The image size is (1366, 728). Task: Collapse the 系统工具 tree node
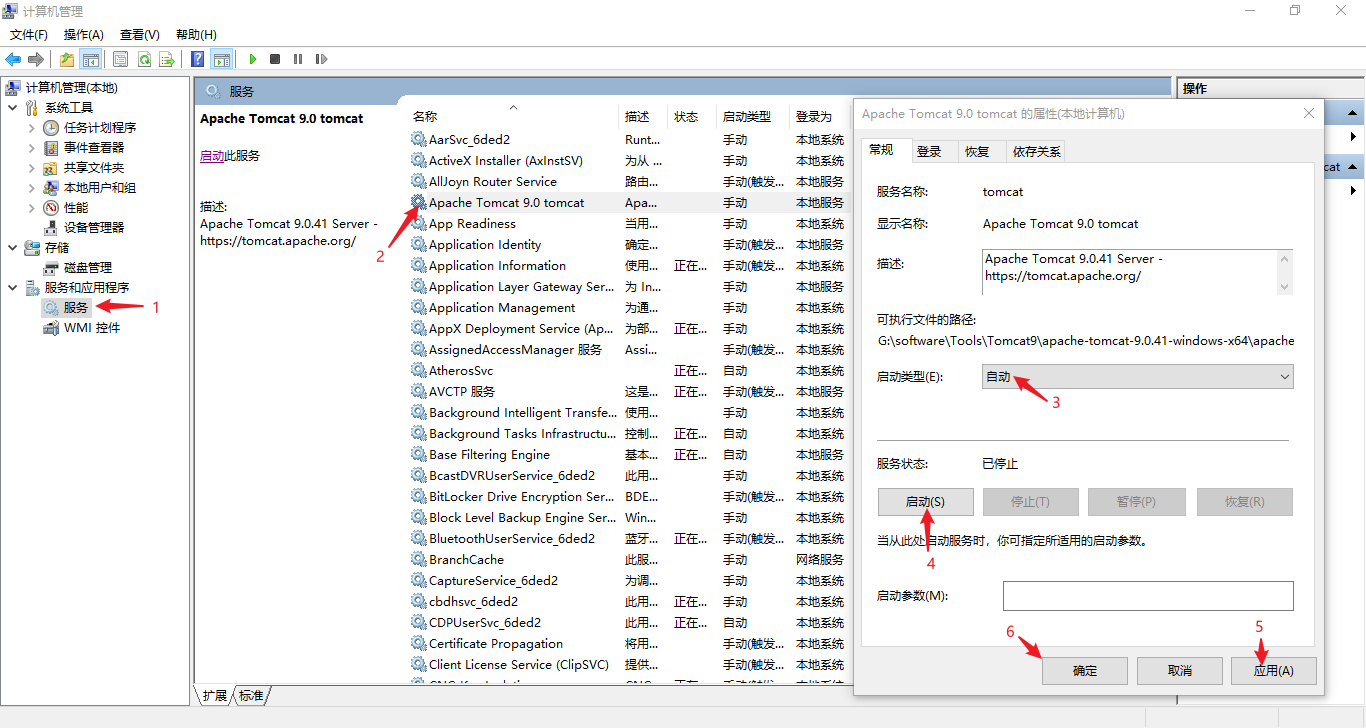[12, 107]
